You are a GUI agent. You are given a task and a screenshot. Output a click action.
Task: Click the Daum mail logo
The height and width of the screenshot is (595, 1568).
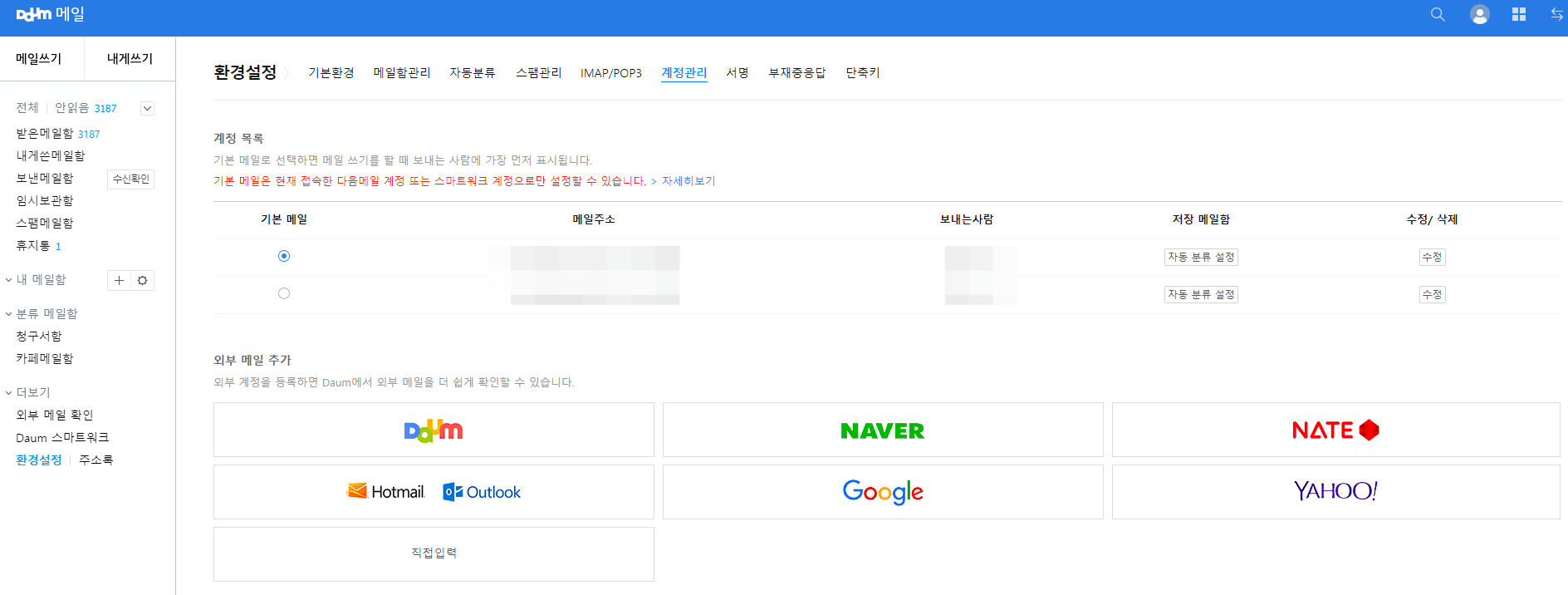click(x=51, y=14)
